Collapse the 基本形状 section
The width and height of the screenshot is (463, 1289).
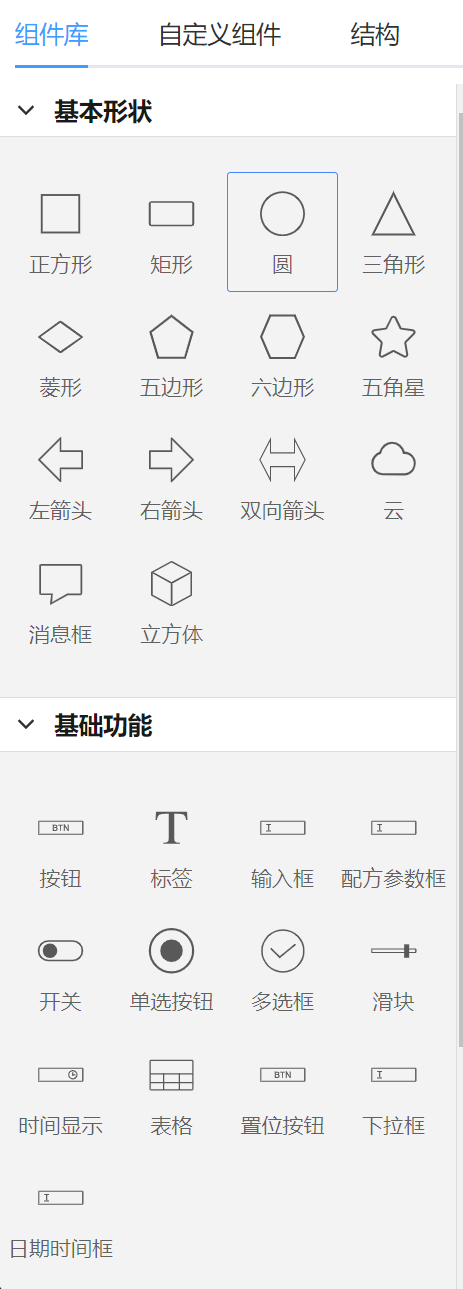(x=26, y=111)
